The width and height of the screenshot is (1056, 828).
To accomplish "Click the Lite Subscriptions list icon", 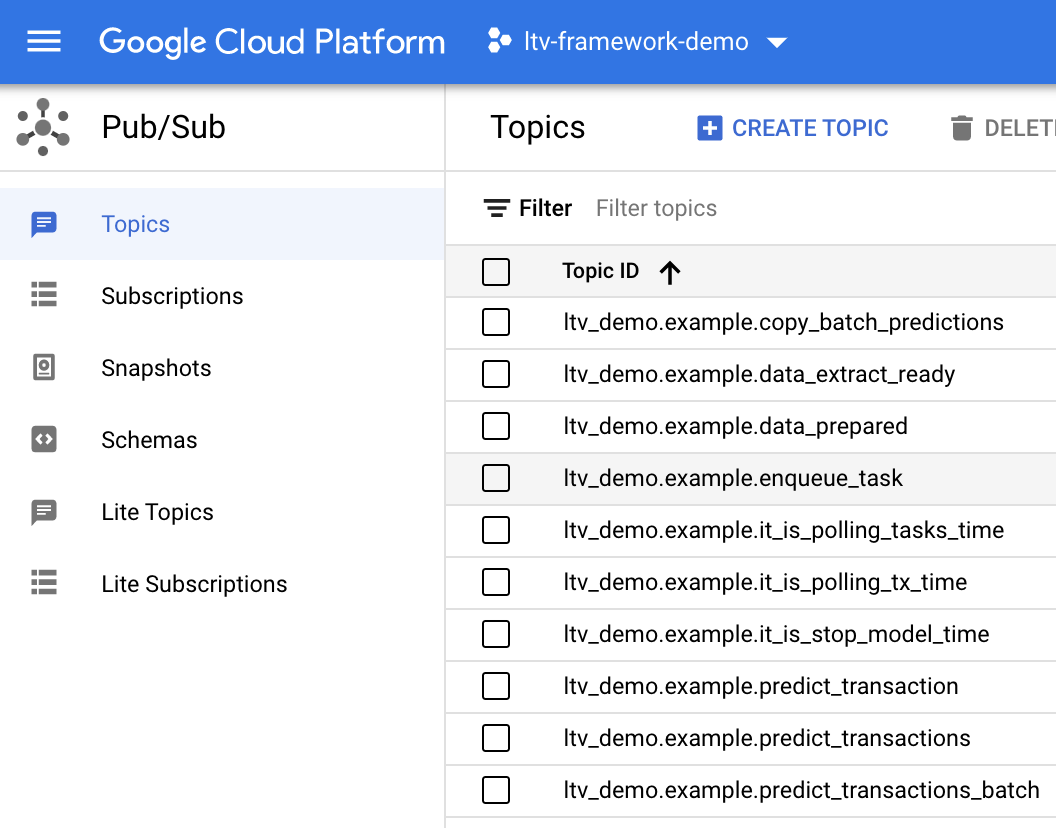I will (x=44, y=583).
